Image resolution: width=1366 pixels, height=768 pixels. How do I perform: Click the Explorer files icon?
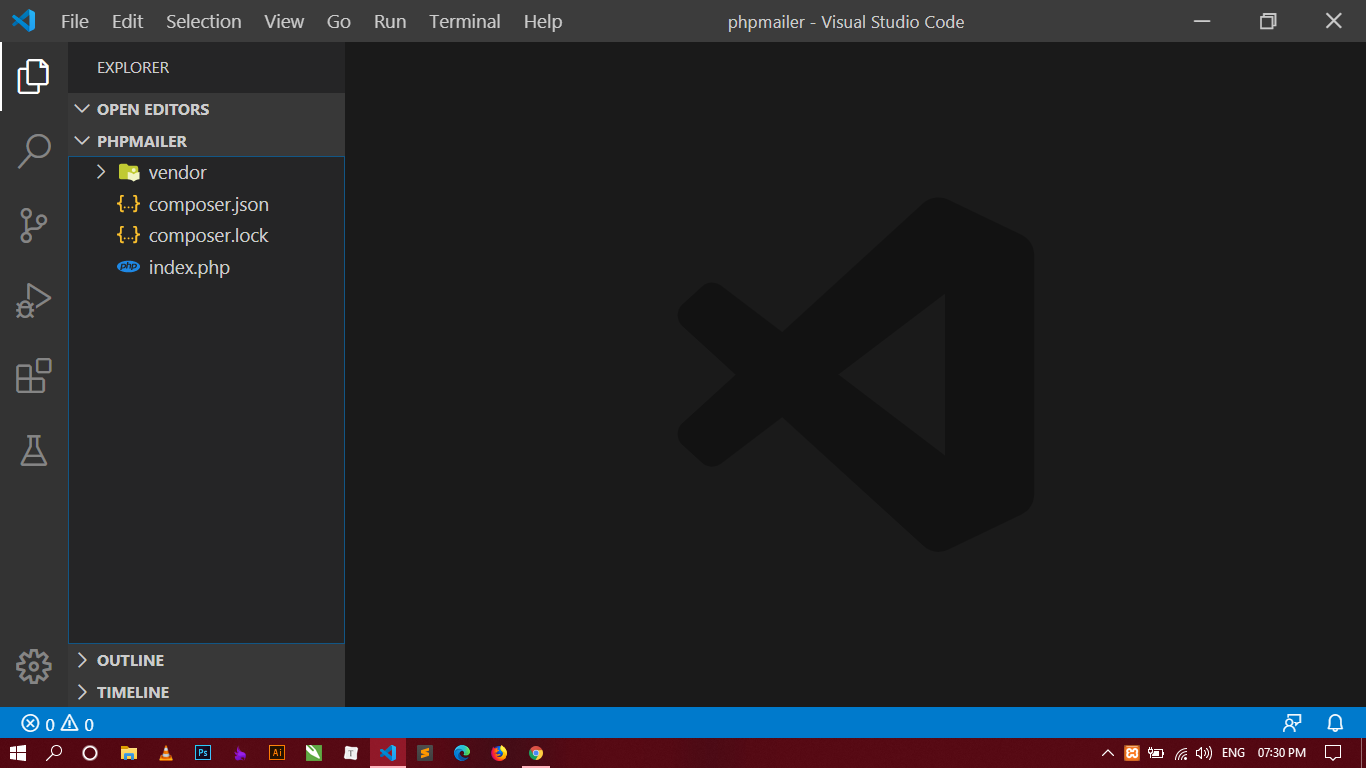(34, 76)
